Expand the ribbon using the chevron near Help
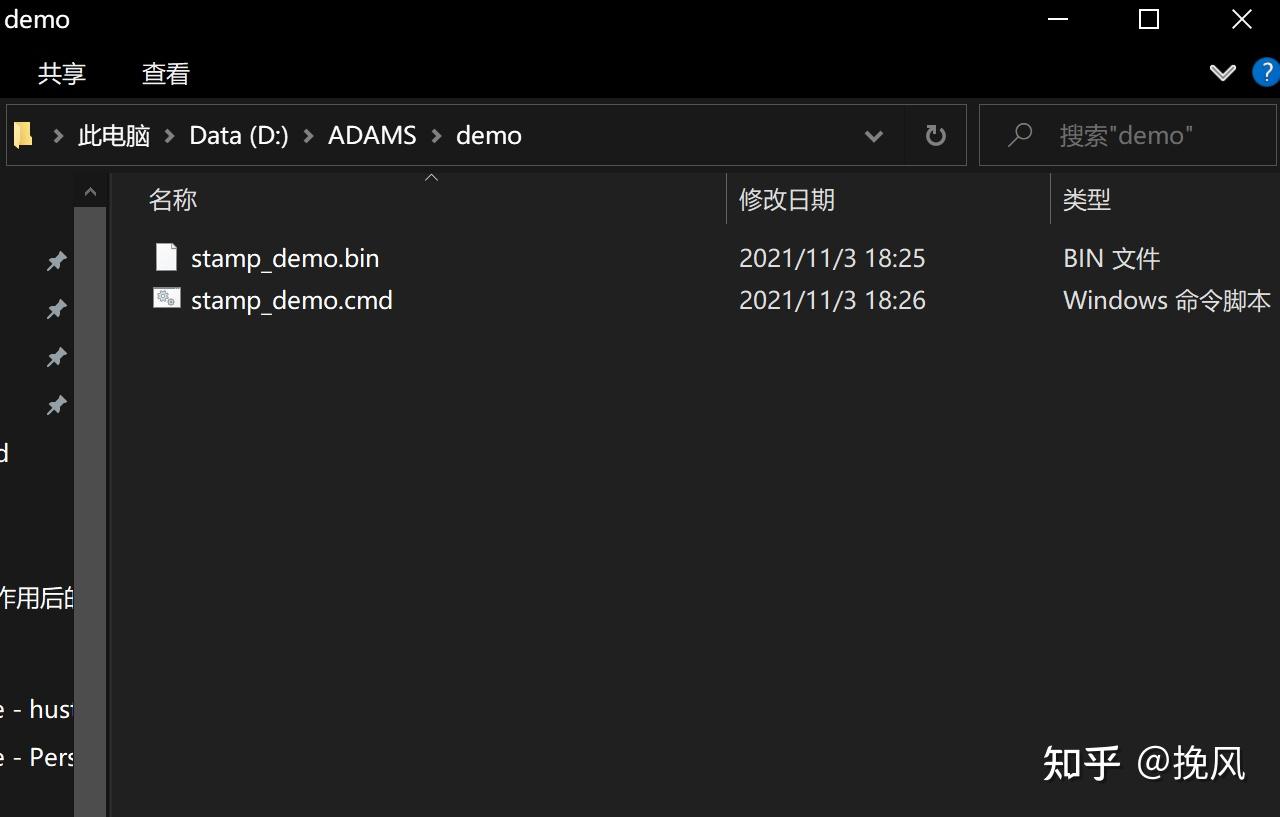This screenshot has height=817, width=1280. pos(1222,72)
